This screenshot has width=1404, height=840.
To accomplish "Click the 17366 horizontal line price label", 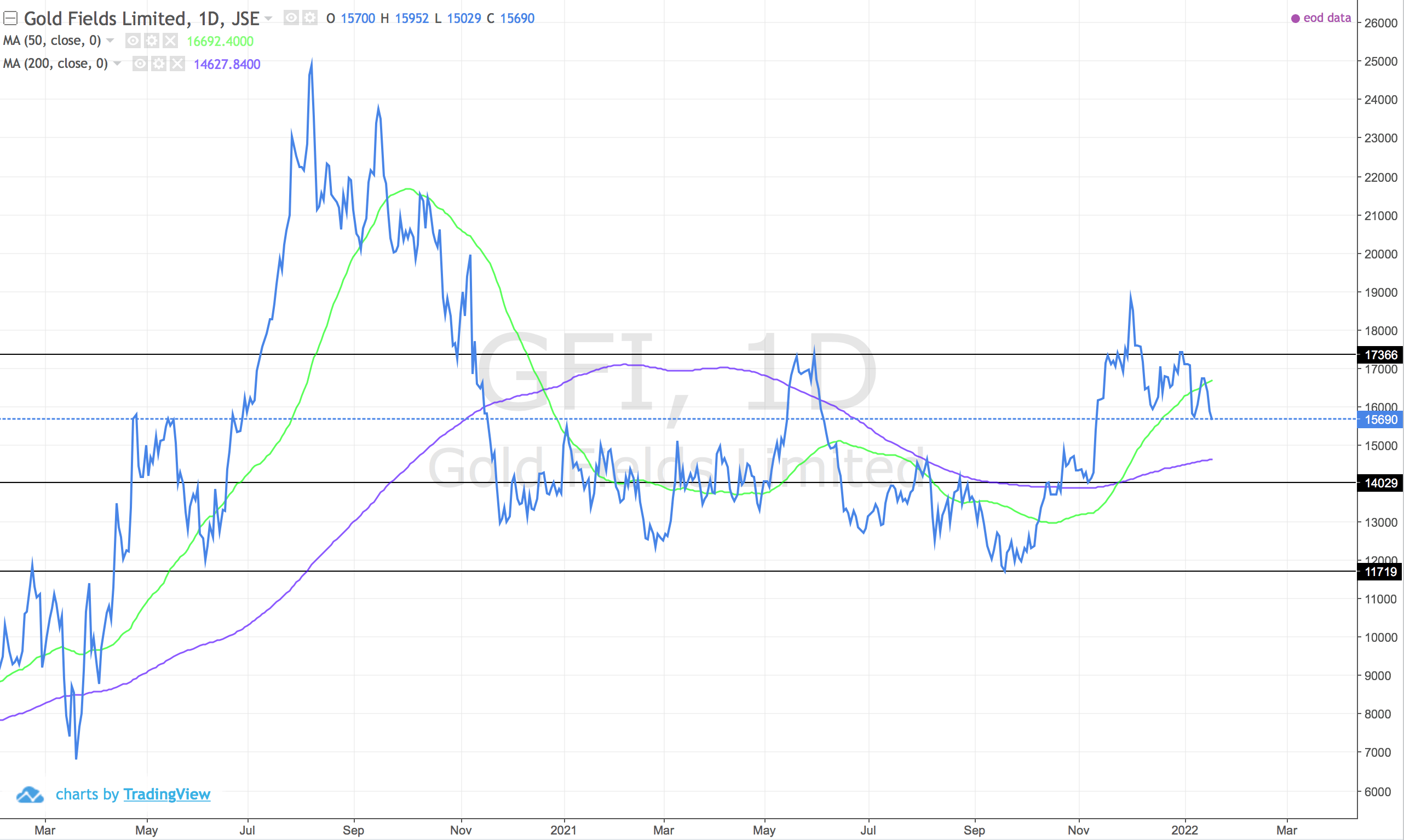I will tap(1380, 355).
